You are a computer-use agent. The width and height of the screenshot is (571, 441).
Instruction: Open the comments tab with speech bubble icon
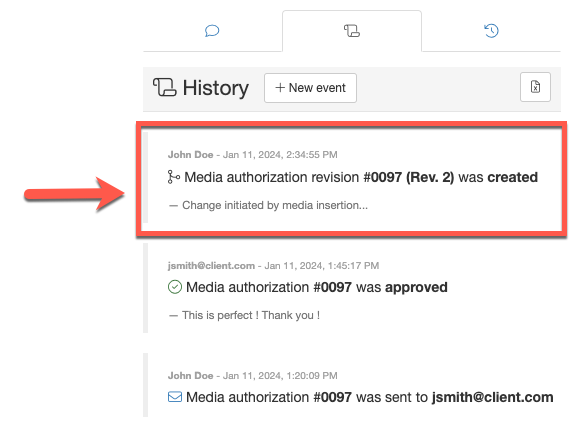click(x=212, y=31)
